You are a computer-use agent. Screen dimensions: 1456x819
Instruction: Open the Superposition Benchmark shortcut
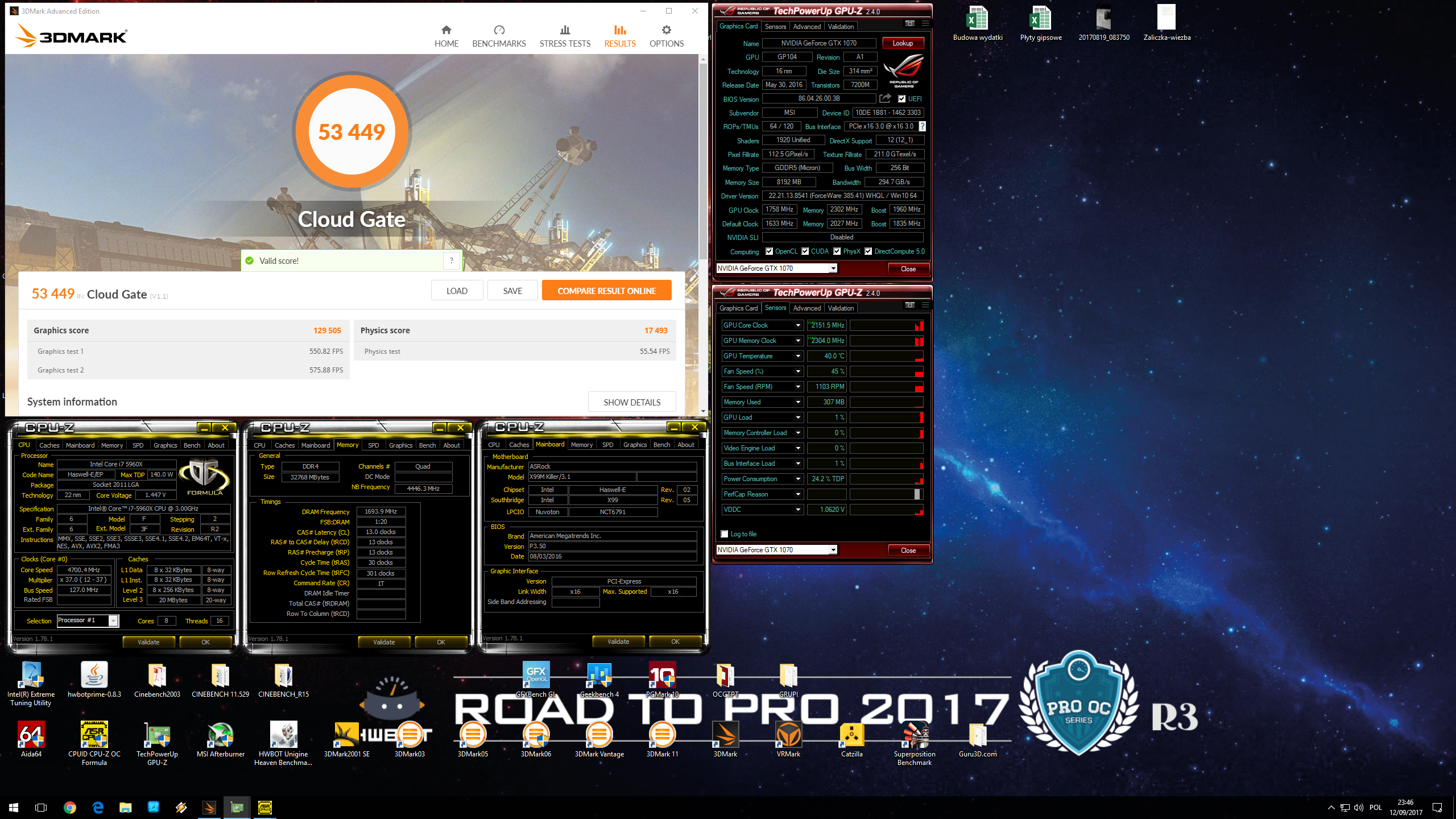click(x=915, y=743)
